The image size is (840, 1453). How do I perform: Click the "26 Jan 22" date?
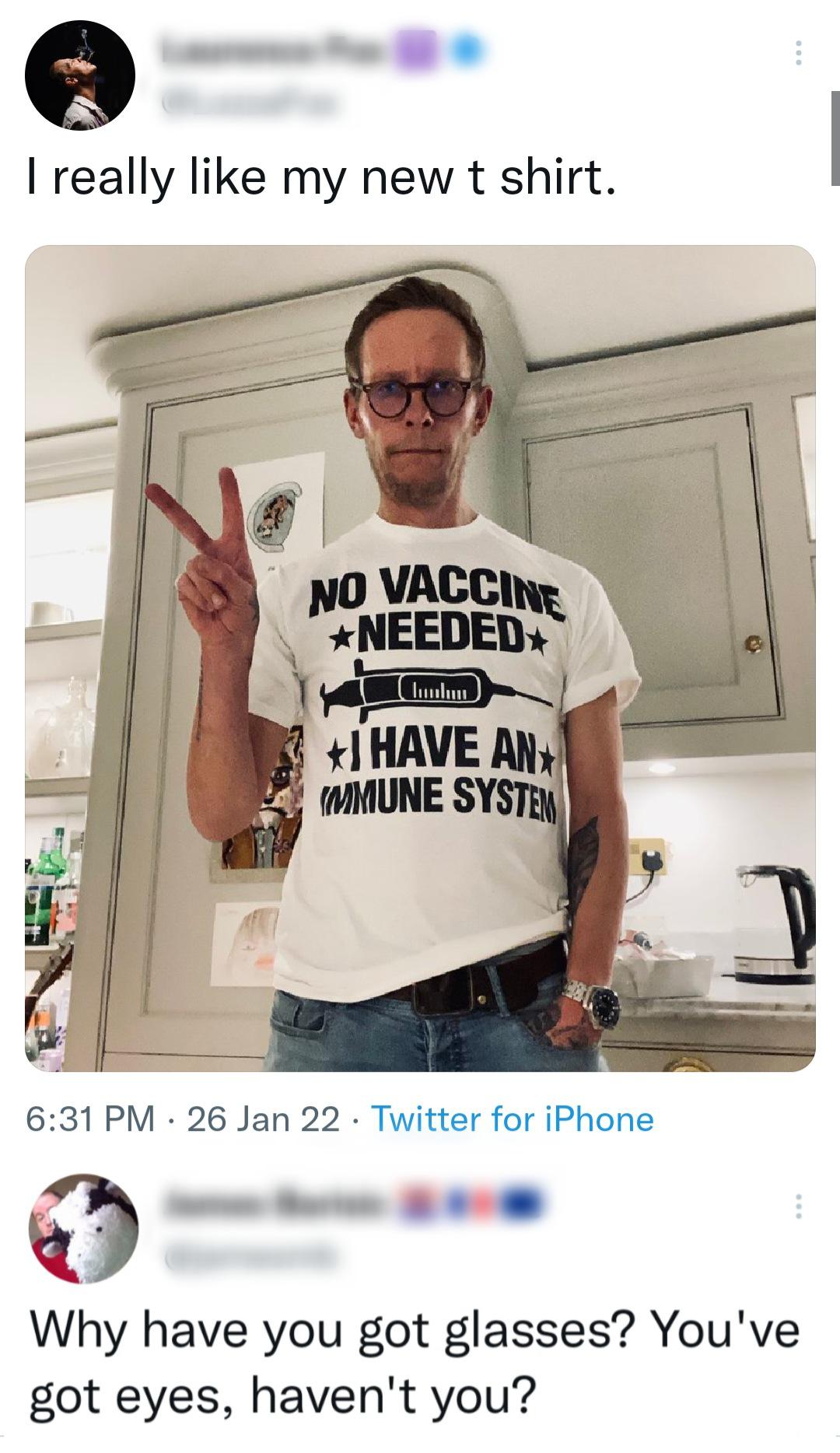263,1119
